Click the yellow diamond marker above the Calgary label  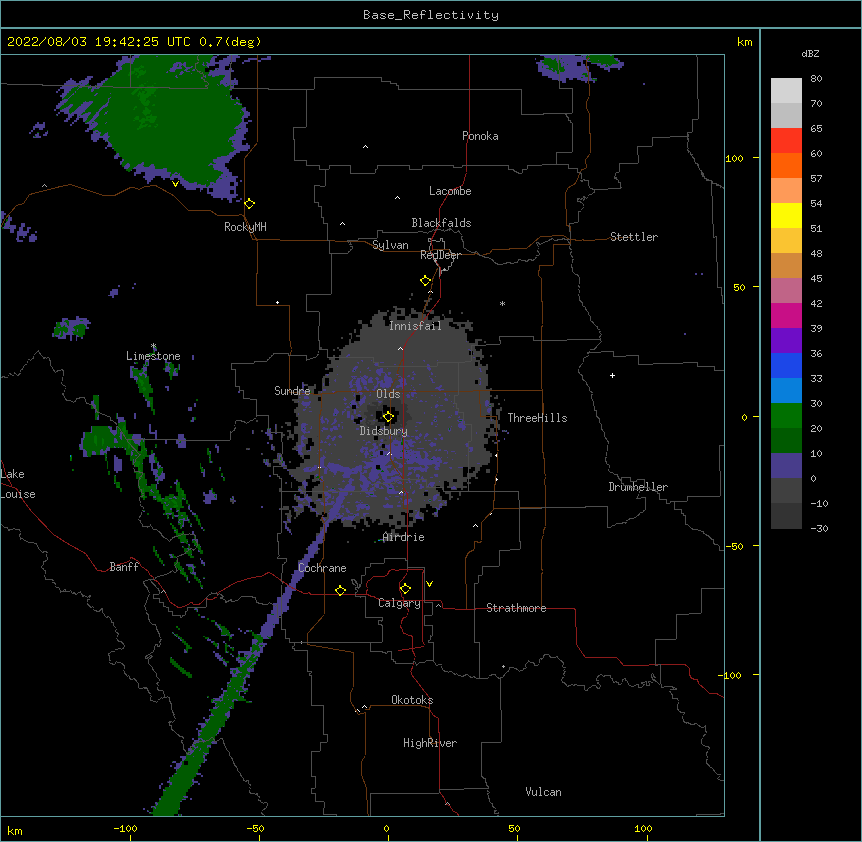point(405,589)
